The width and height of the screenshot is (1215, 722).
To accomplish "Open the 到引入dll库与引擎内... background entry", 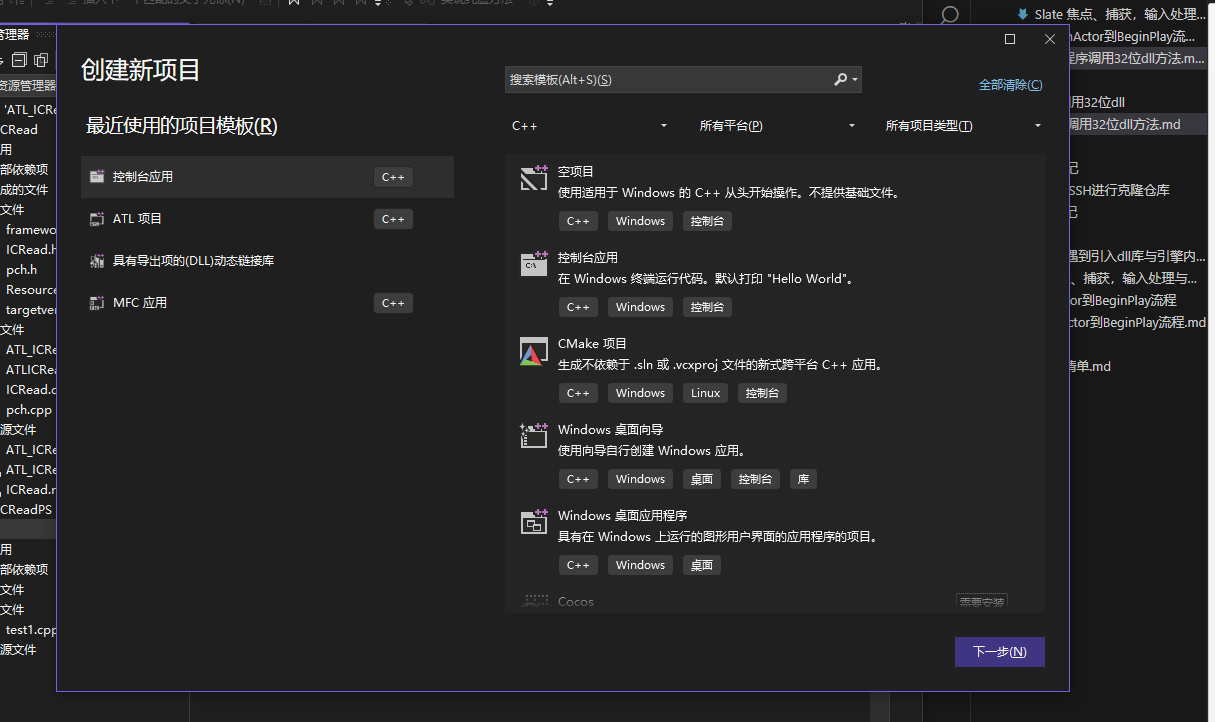I will point(1137,256).
